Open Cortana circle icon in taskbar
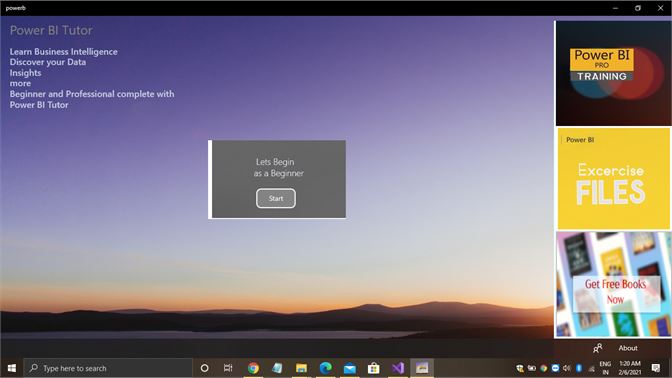Viewport: 672px width, 378px height. pos(204,368)
